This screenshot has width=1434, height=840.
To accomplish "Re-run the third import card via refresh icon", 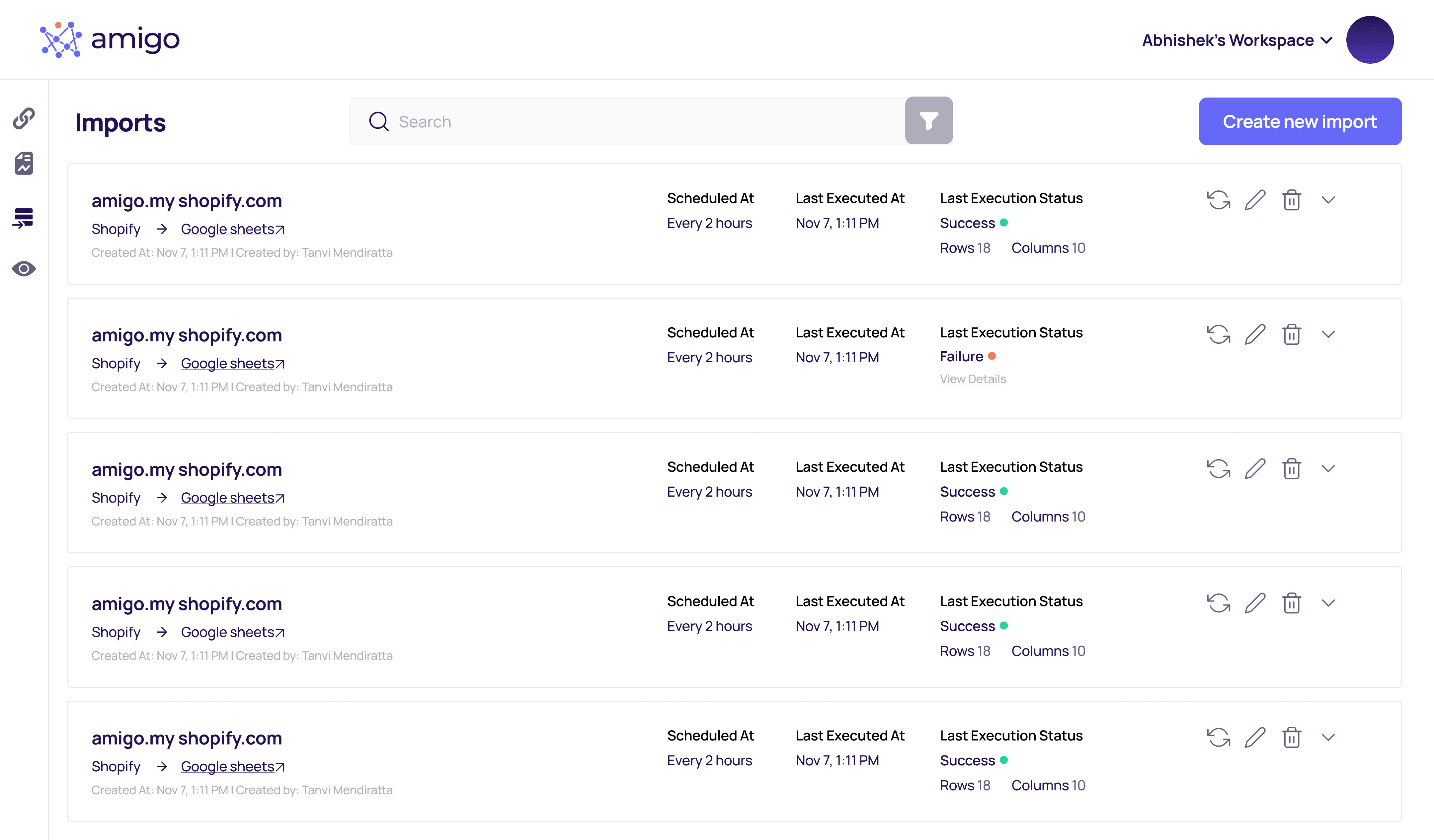I will (1218, 468).
